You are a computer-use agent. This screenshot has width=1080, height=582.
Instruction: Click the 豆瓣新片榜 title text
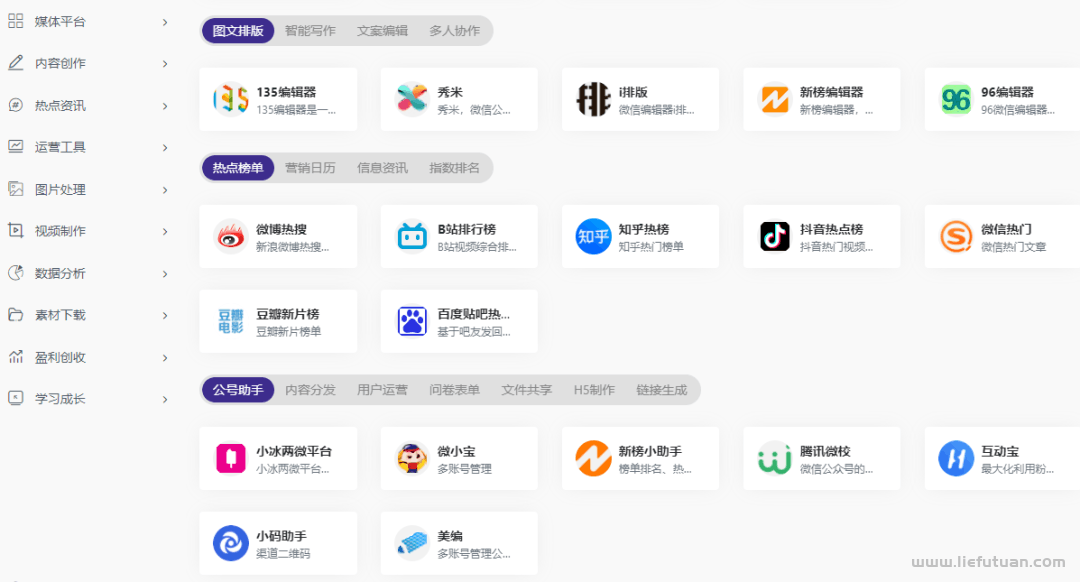click(x=287, y=313)
